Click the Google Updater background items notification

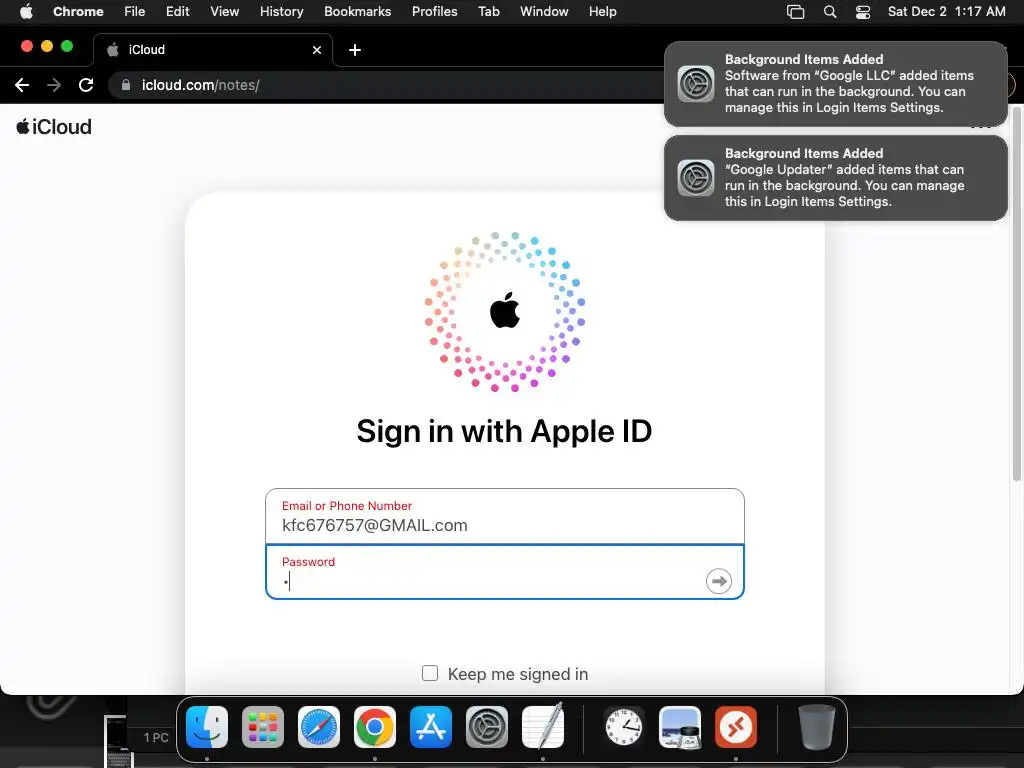pos(836,178)
